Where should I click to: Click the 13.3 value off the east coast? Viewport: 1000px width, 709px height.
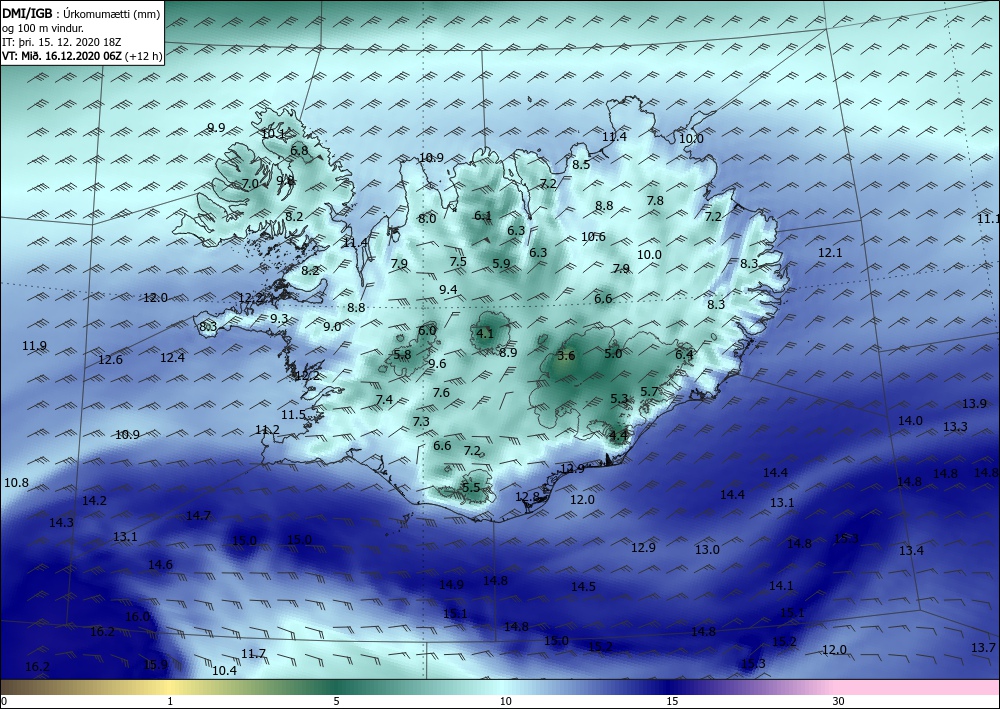click(955, 427)
